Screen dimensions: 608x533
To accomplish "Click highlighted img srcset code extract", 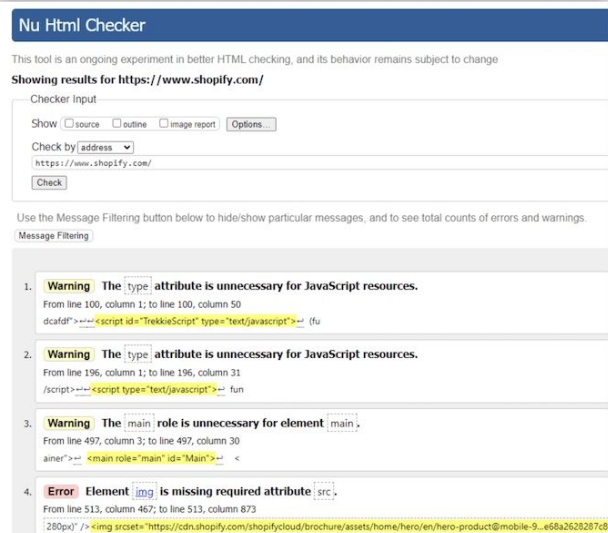I will pyautogui.click(x=349, y=526).
